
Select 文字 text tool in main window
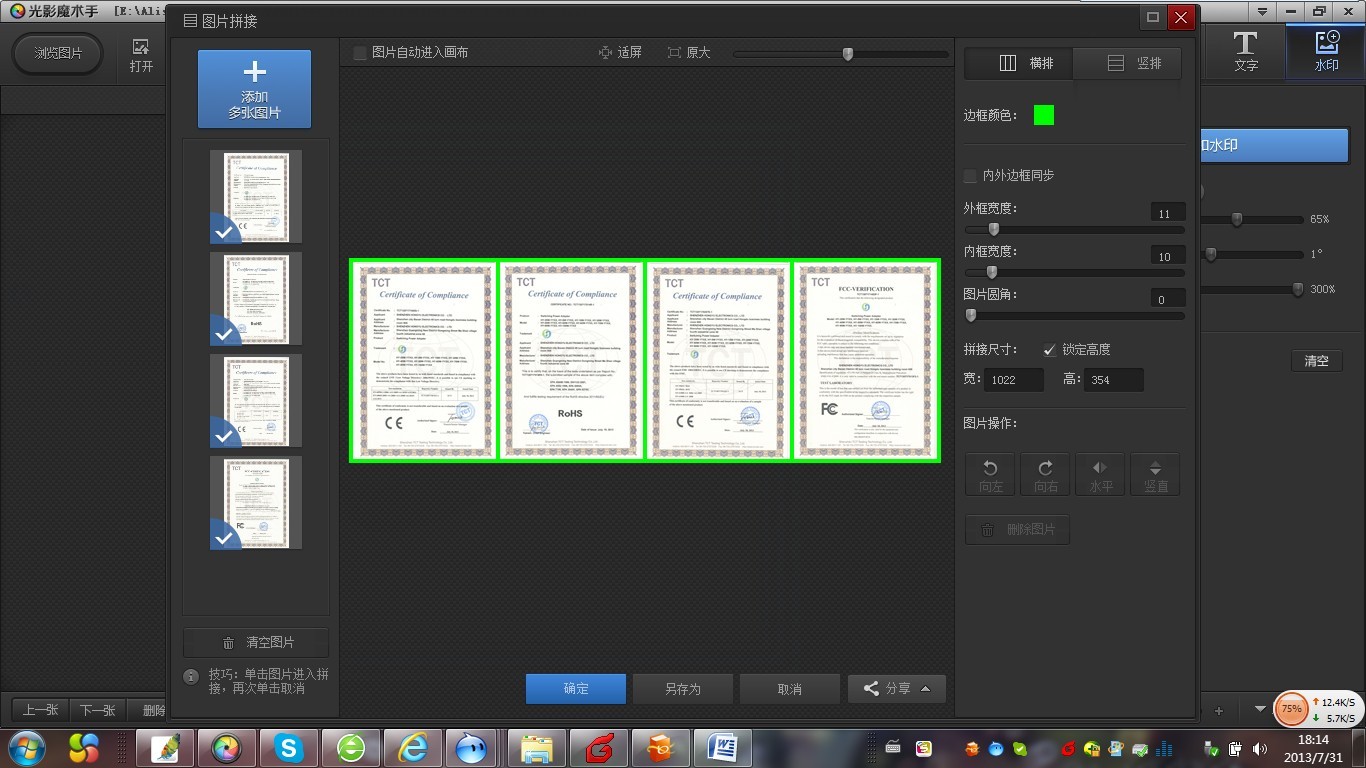1245,52
